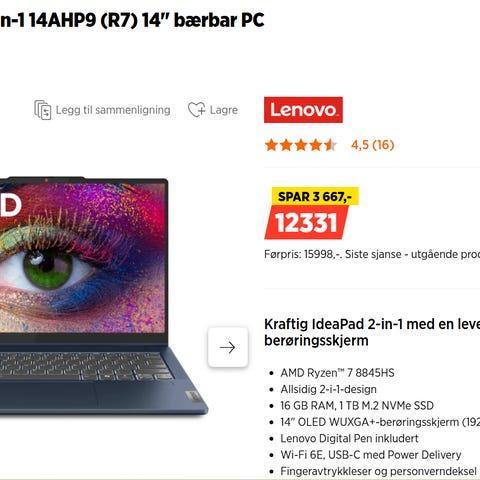This screenshot has width=480, height=480.
Task: Open the reviews count "4,5 (16)"
Action: click(373, 145)
